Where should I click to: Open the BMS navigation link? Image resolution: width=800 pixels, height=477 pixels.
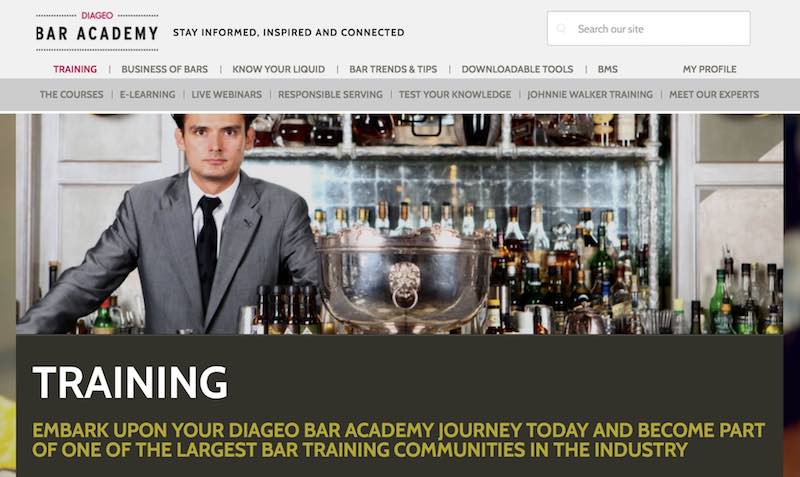pos(608,69)
